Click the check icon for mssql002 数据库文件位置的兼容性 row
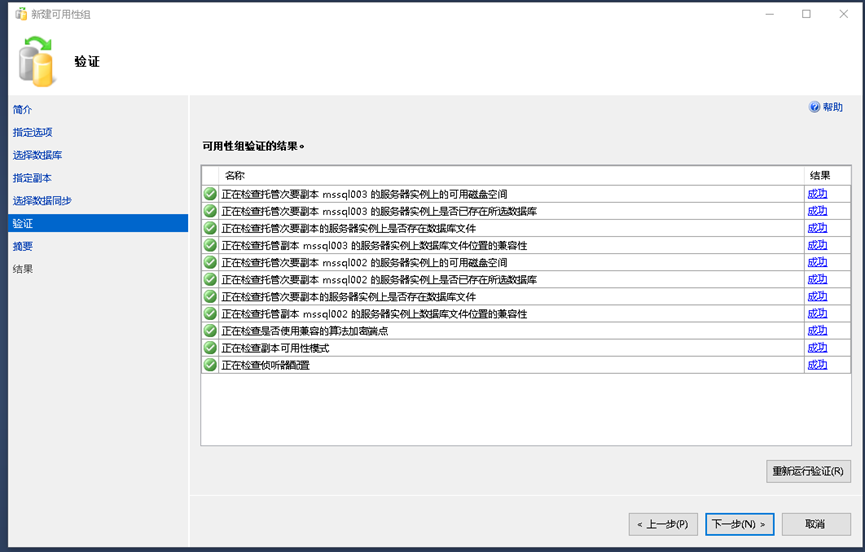 point(210,313)
